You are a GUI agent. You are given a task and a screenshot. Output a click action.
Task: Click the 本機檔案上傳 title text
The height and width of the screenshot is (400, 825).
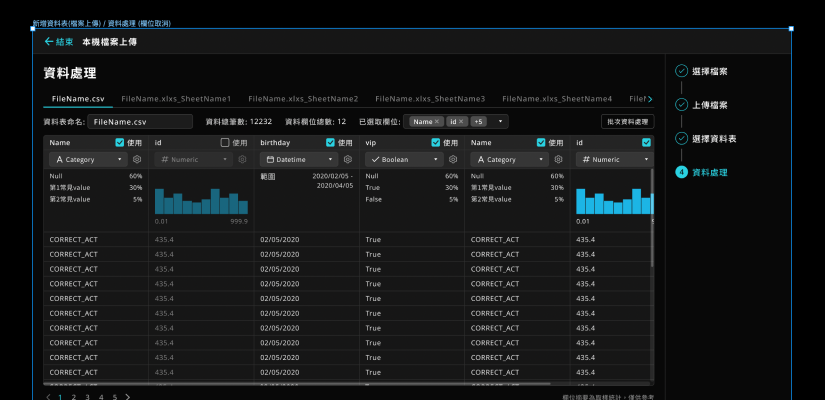click(x=109, y=42)
